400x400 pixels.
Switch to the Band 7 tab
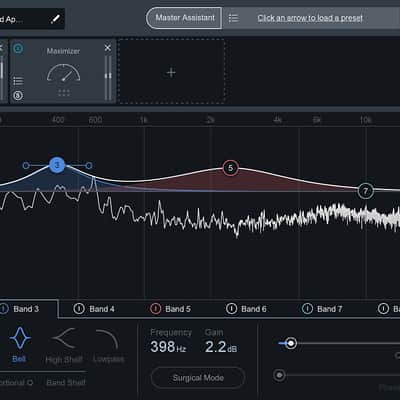point(330,309)
